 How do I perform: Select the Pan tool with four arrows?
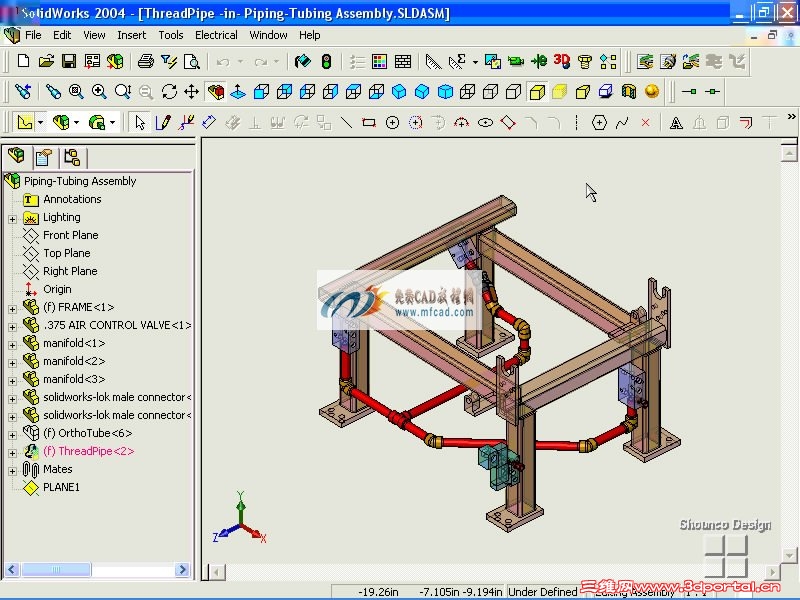pos(191,92)
